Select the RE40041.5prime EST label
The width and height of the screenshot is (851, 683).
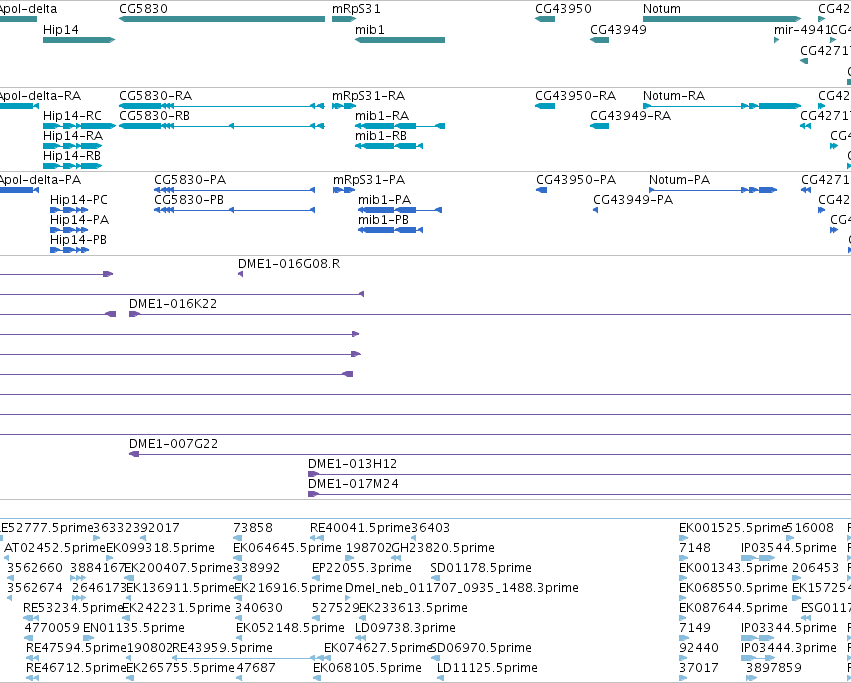[360, 528]
